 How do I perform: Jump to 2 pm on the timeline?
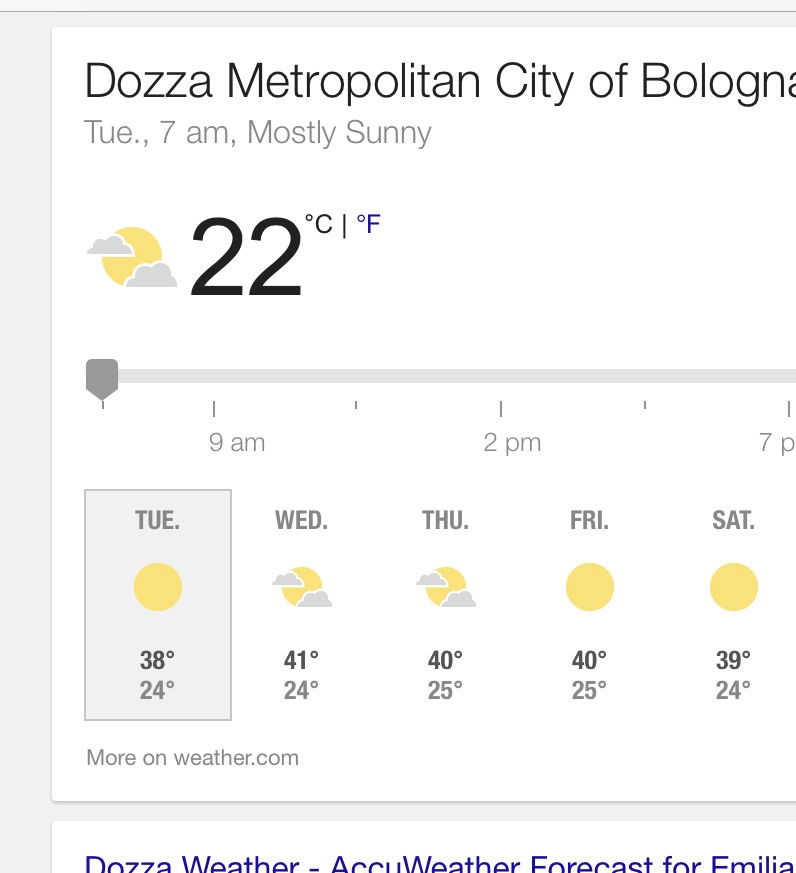pos(512,442)
